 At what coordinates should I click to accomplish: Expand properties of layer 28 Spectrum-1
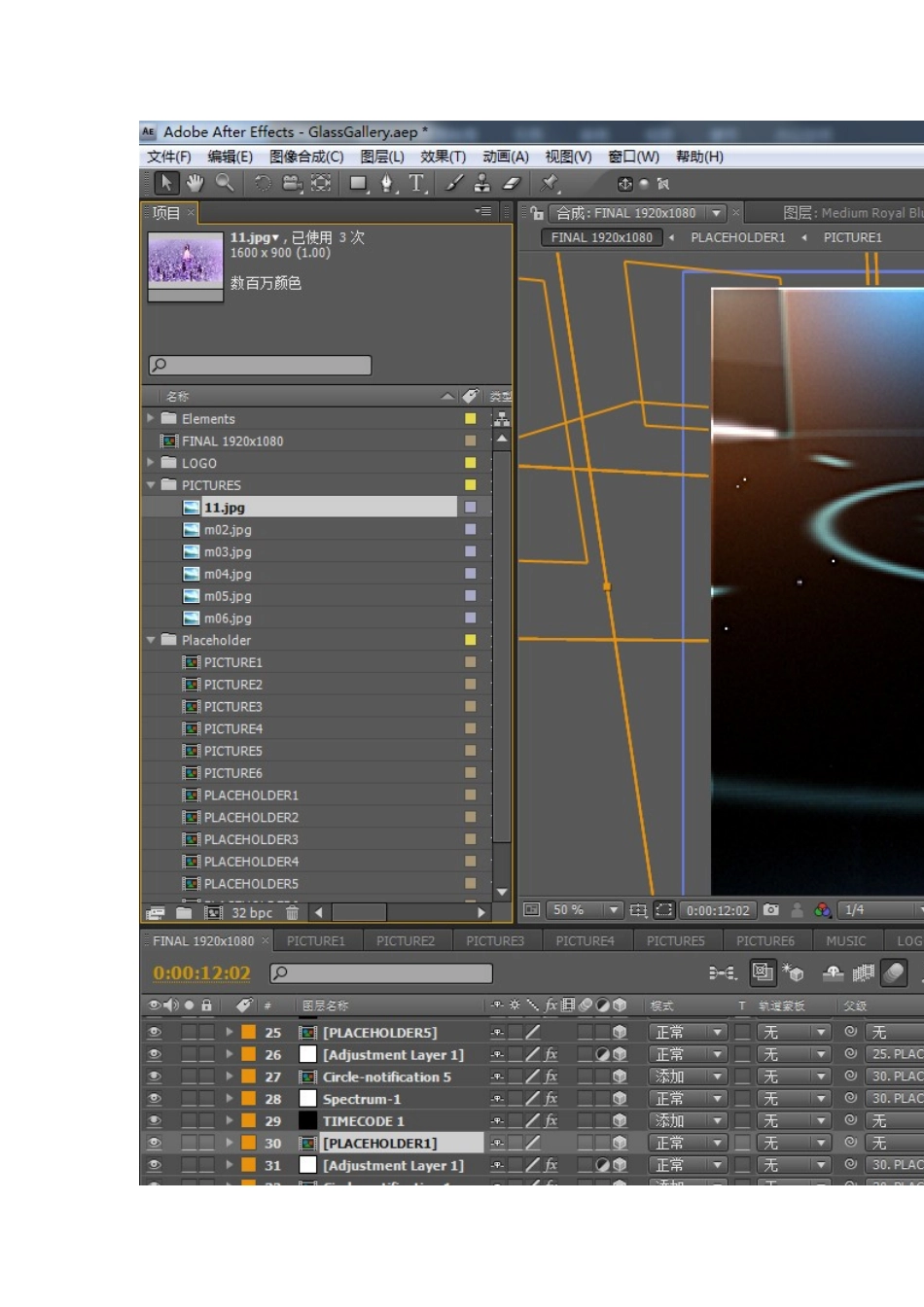(x=230, y=1099)
